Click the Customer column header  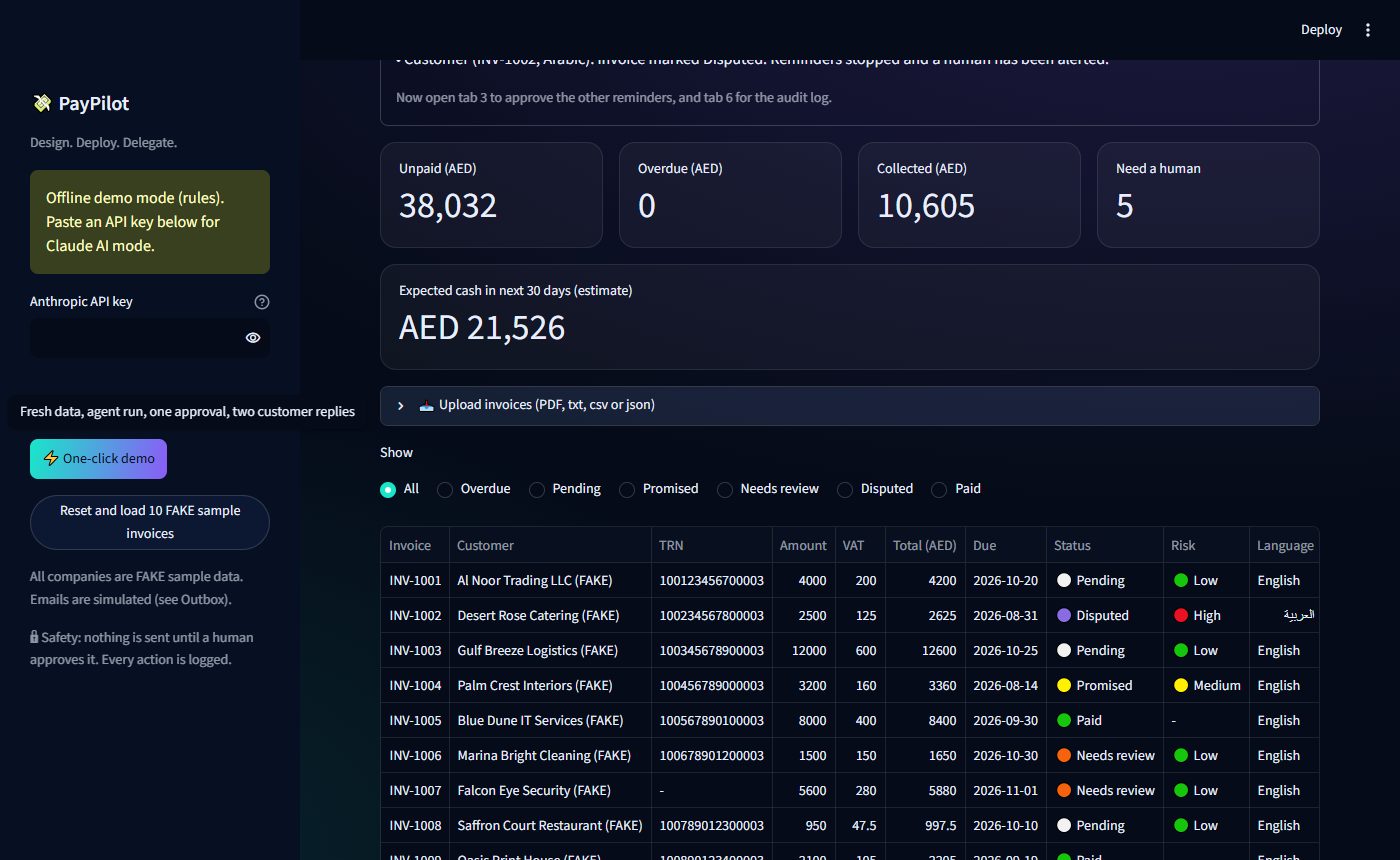pos(550,545)
